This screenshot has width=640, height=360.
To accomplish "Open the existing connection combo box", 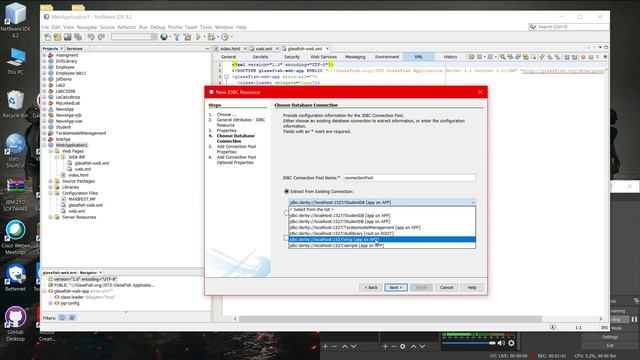I will [382, 202].
